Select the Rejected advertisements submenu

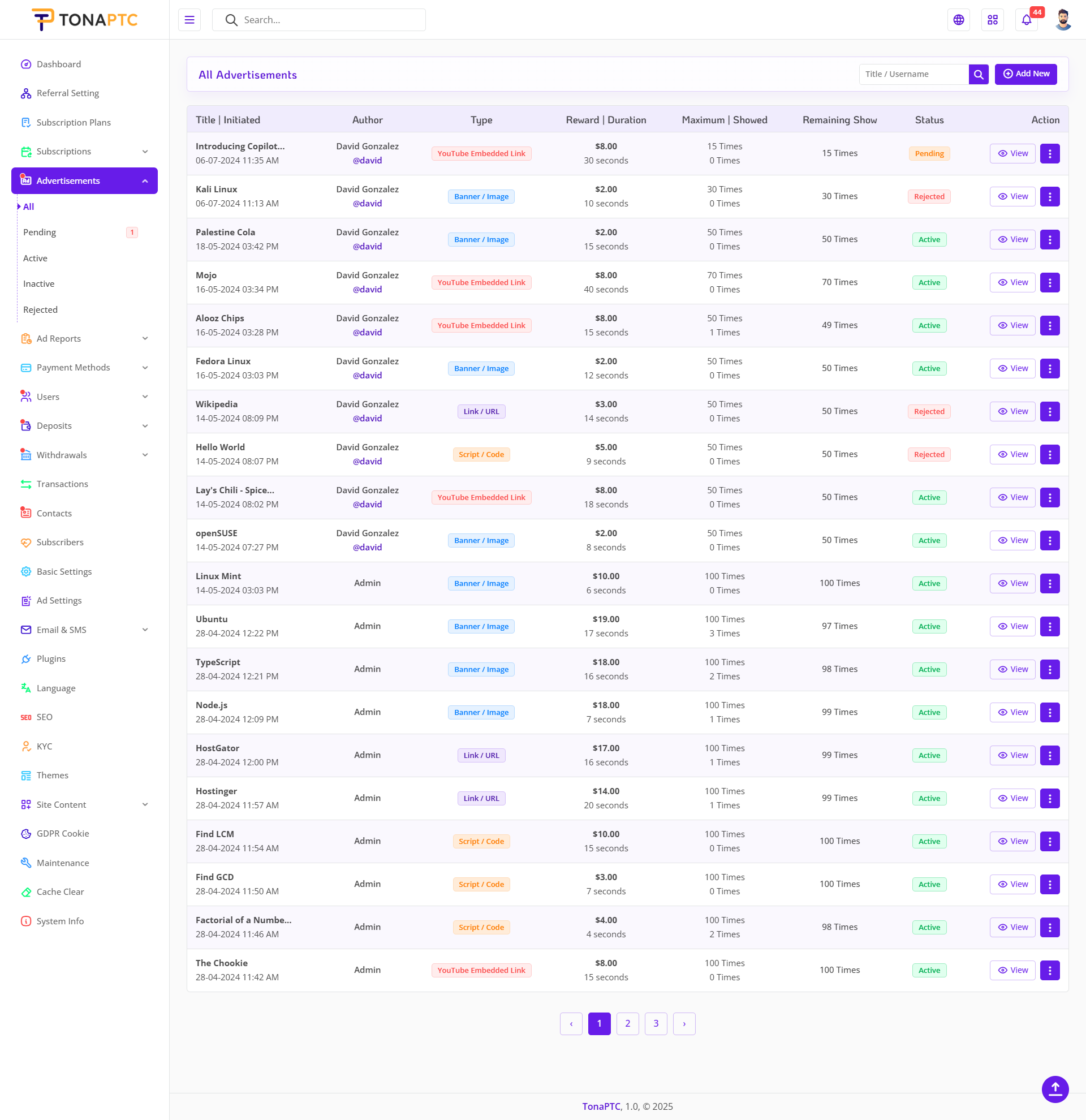coord(40,310)
